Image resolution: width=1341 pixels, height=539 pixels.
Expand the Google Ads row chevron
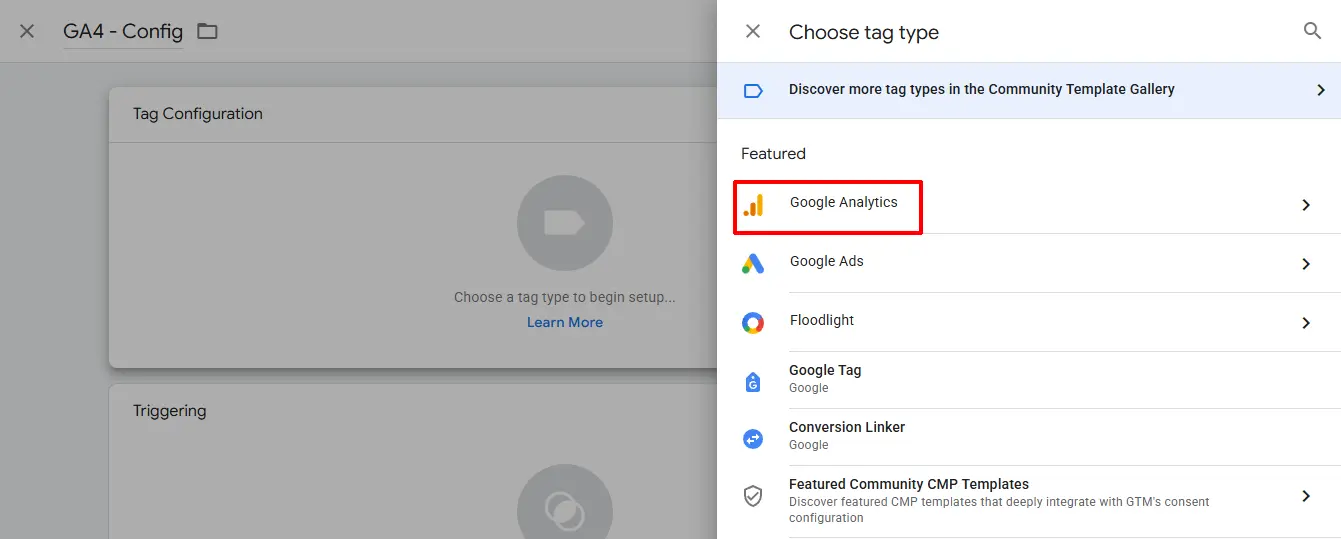1306,264
